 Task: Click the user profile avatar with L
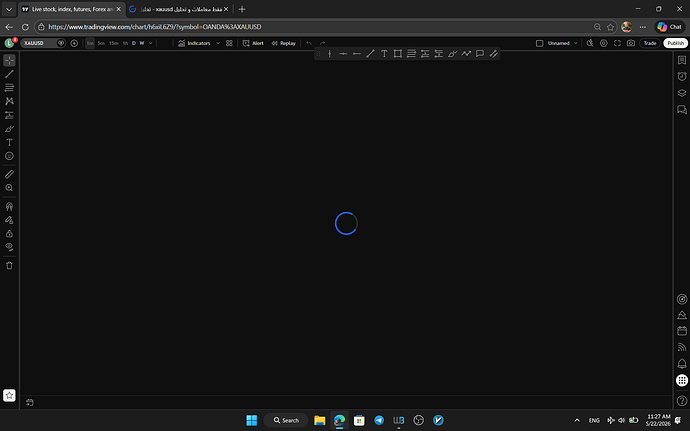(9, 43)
